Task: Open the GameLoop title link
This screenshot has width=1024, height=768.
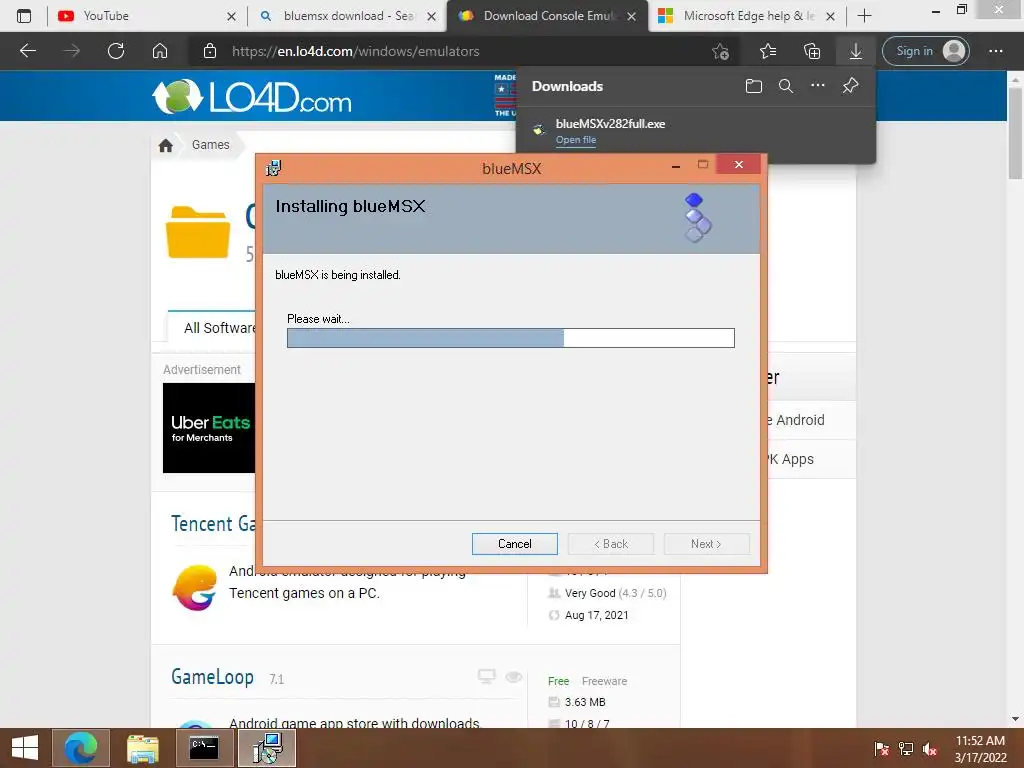Action: click(212, 677)
